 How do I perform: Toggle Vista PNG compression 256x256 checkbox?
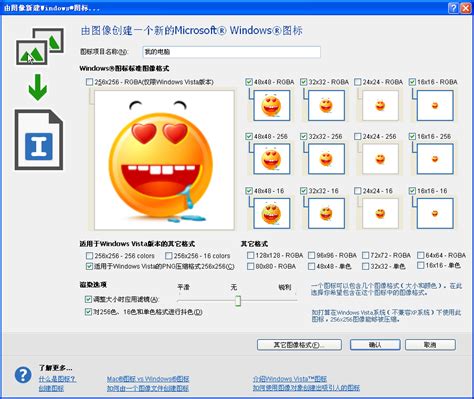[89, 266]
